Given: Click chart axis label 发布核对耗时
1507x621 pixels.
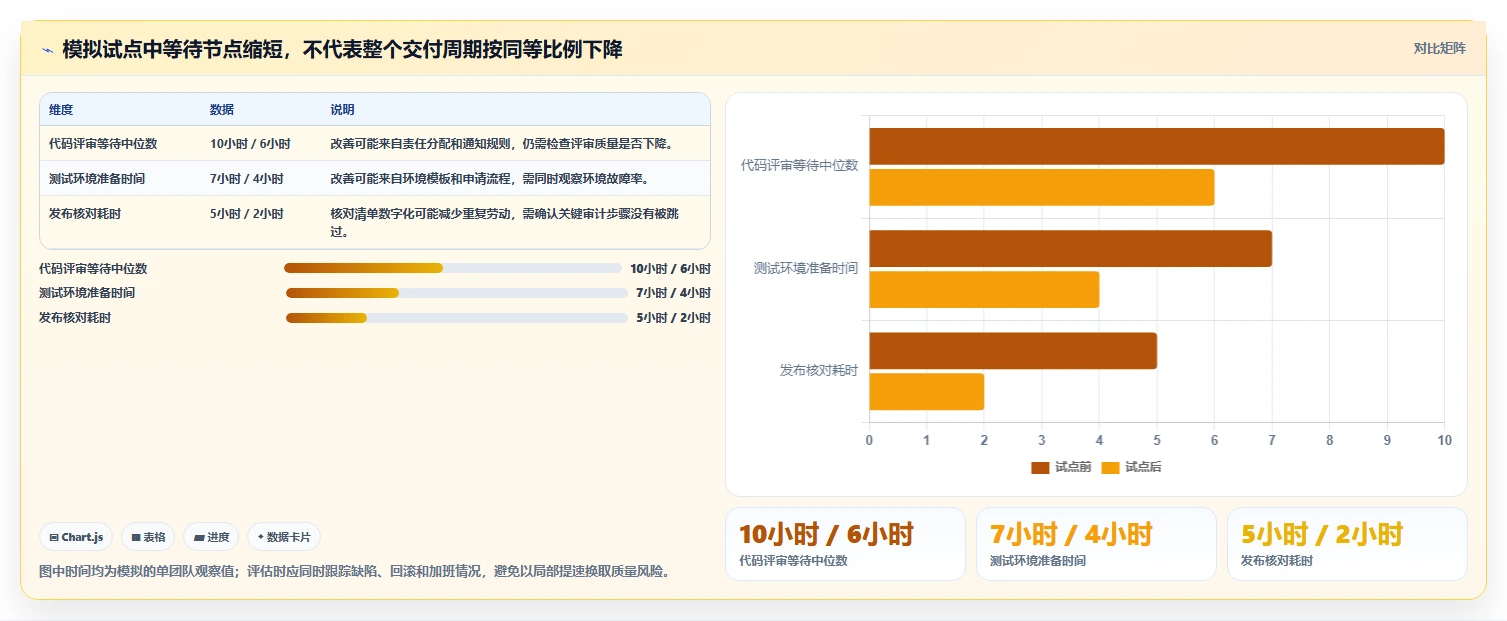Looking at the screenshot, I should point(819,370).
